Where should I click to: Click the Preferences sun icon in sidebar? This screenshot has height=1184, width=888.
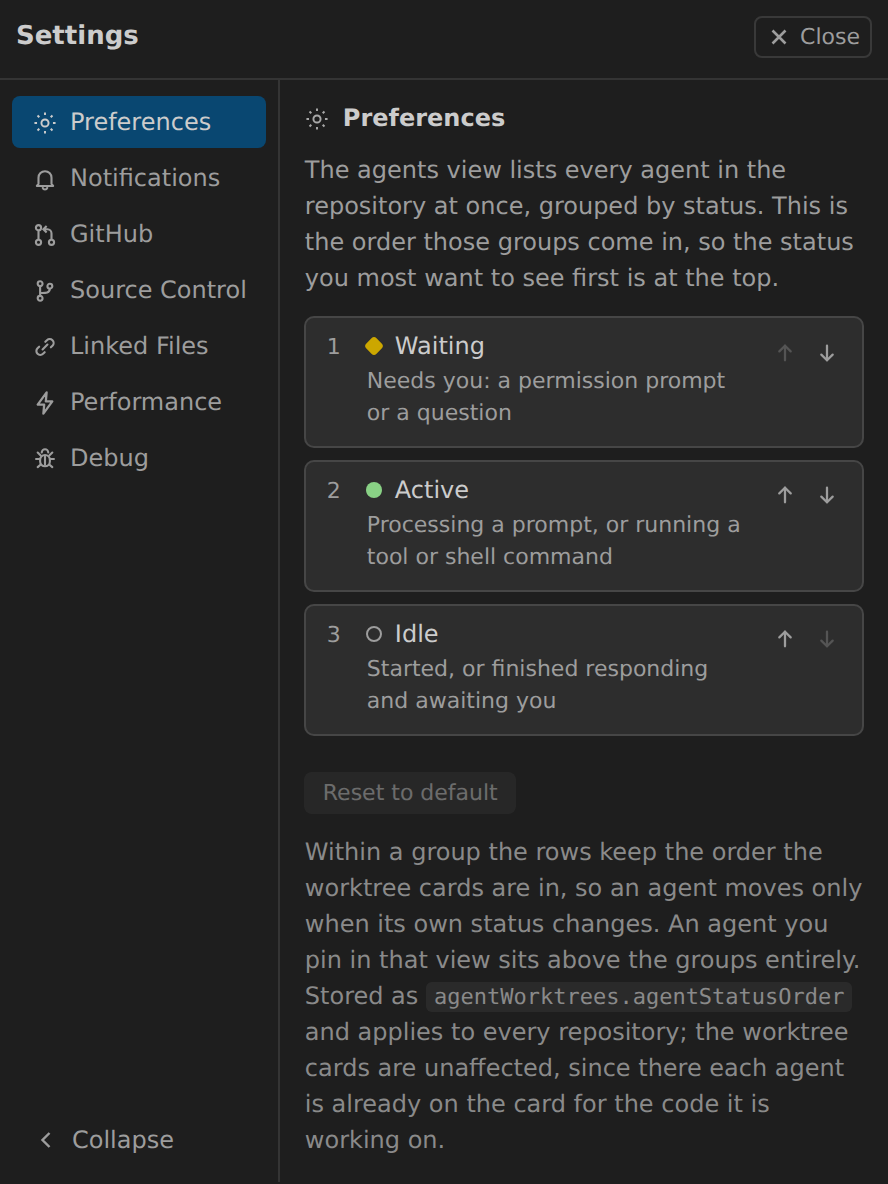click(45, 122)
